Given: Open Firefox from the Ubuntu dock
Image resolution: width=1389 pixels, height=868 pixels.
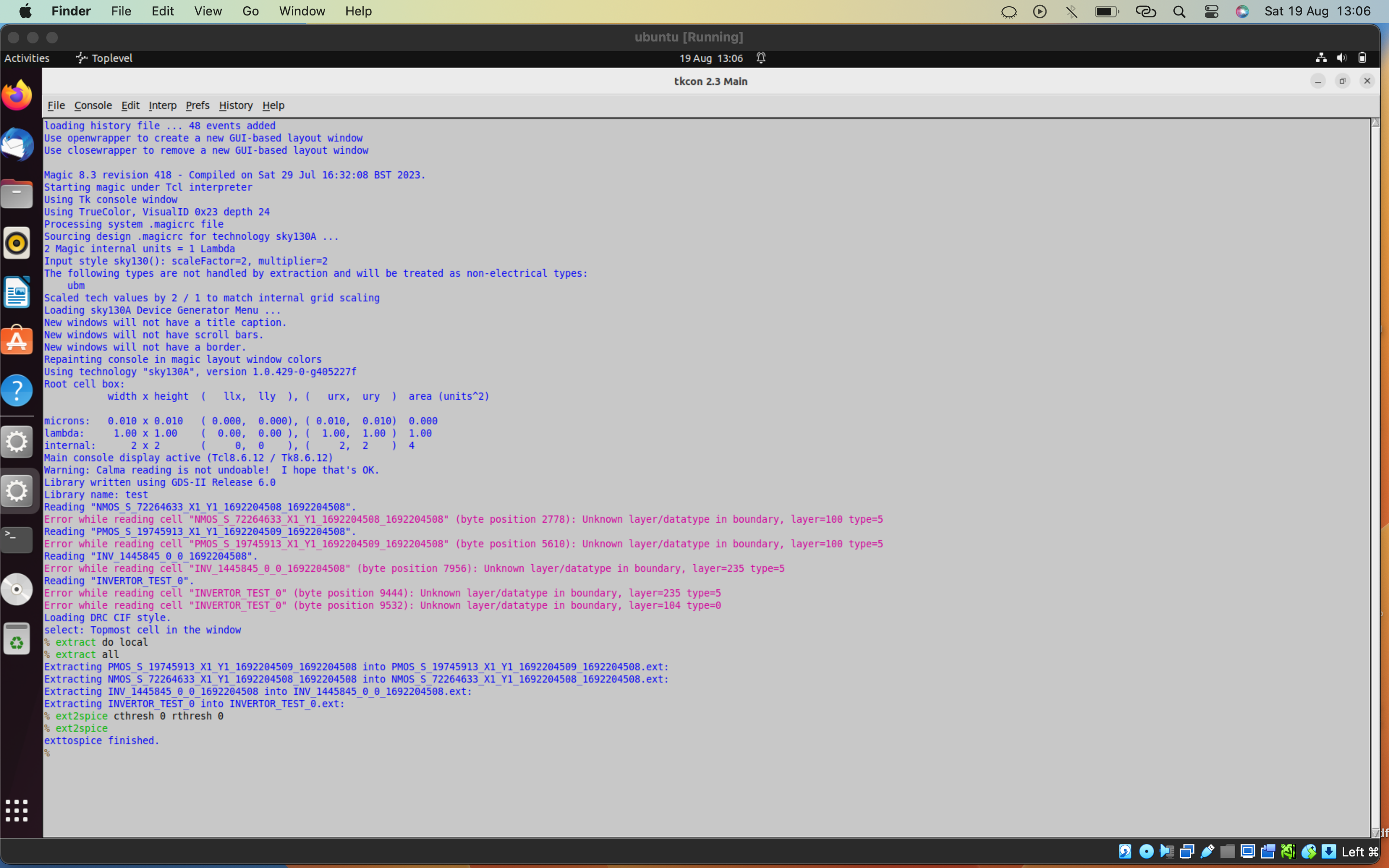Looking at the screenshot, I should (17, 95).
